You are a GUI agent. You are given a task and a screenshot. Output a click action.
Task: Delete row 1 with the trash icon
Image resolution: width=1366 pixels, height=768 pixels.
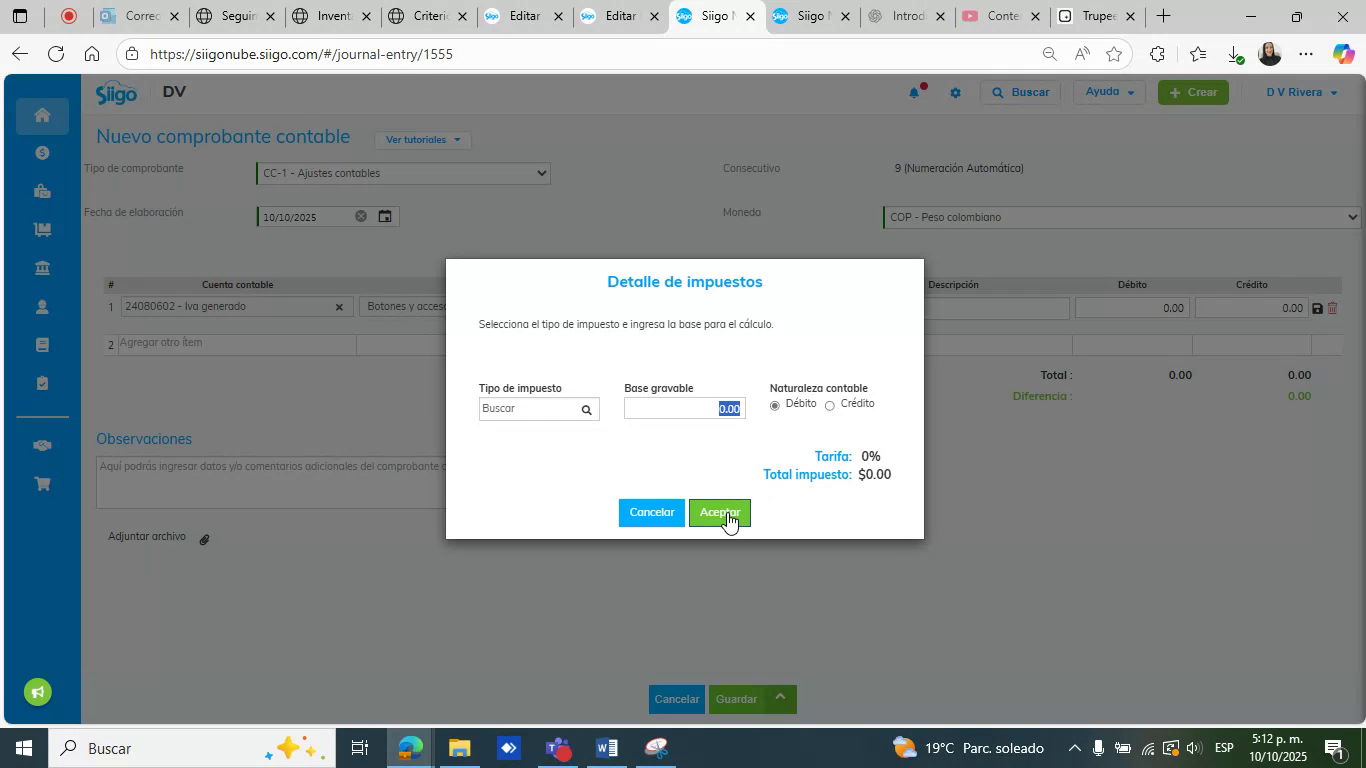tap(1332, 308)
